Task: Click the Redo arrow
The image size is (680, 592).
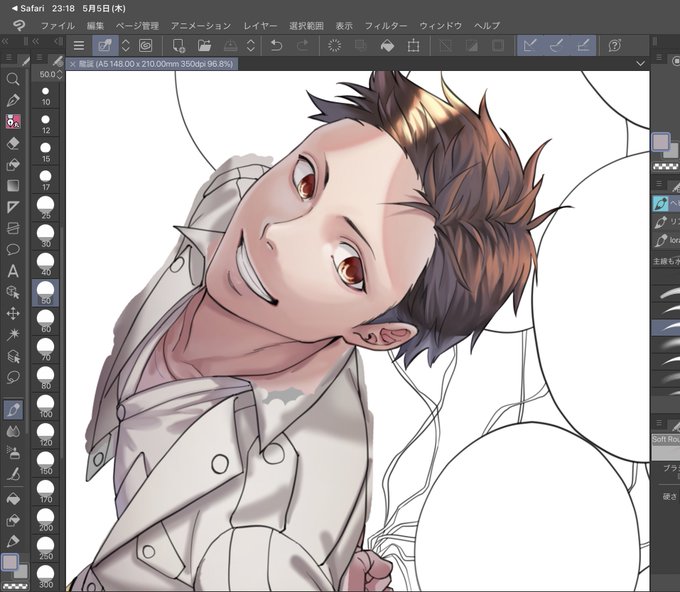Action: [x=303, y=46]
